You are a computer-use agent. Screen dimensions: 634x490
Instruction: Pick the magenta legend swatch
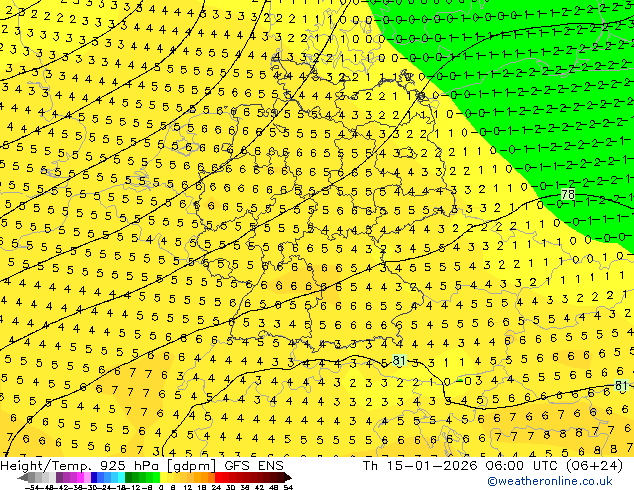pos(80,477)
